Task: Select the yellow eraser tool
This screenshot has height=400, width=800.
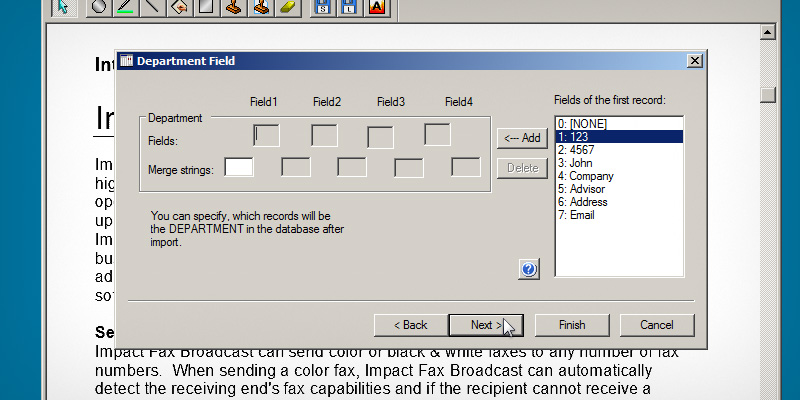Action: tap(287, 8)
